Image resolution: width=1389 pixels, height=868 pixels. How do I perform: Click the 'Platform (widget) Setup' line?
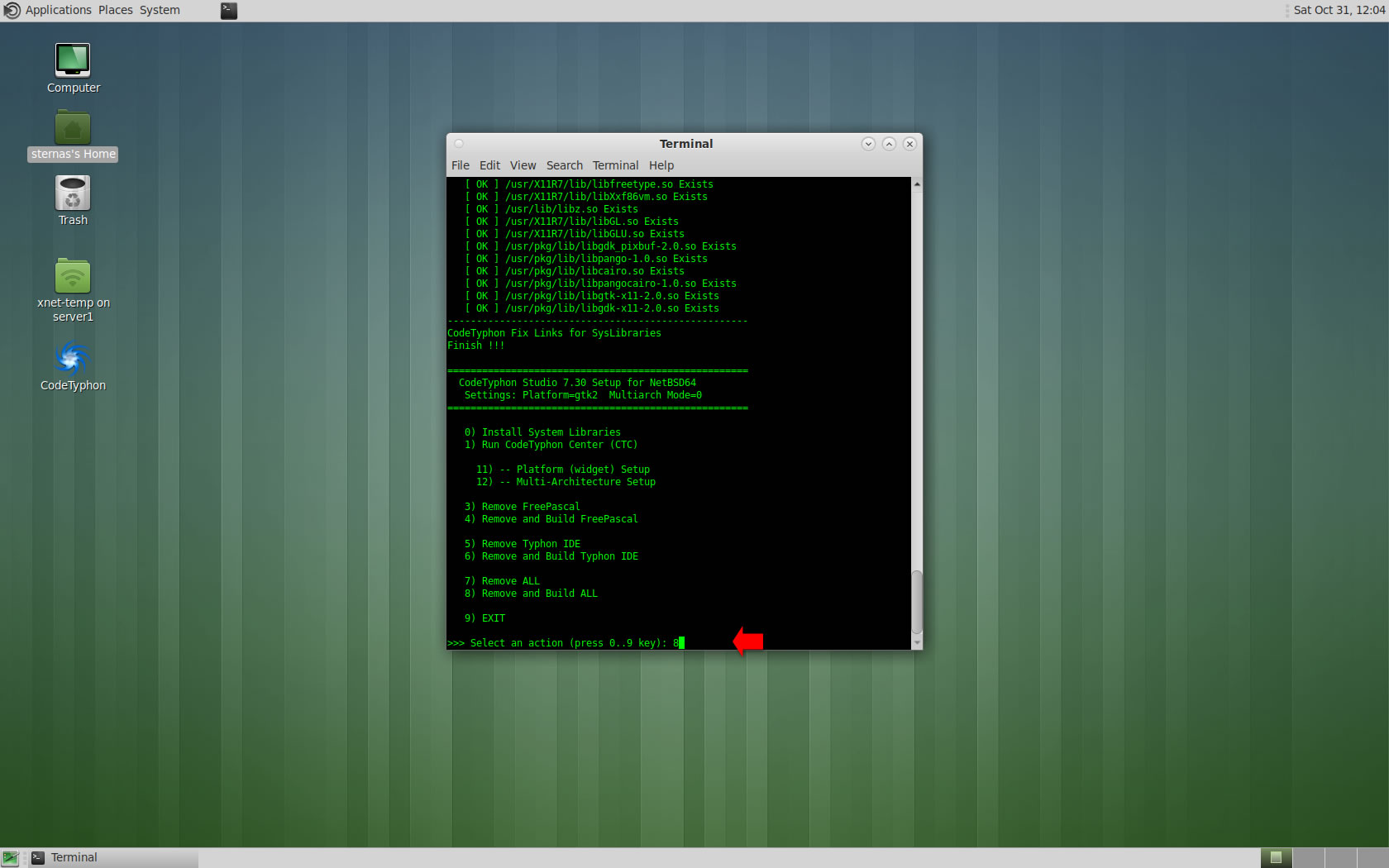tap(562, 470)
